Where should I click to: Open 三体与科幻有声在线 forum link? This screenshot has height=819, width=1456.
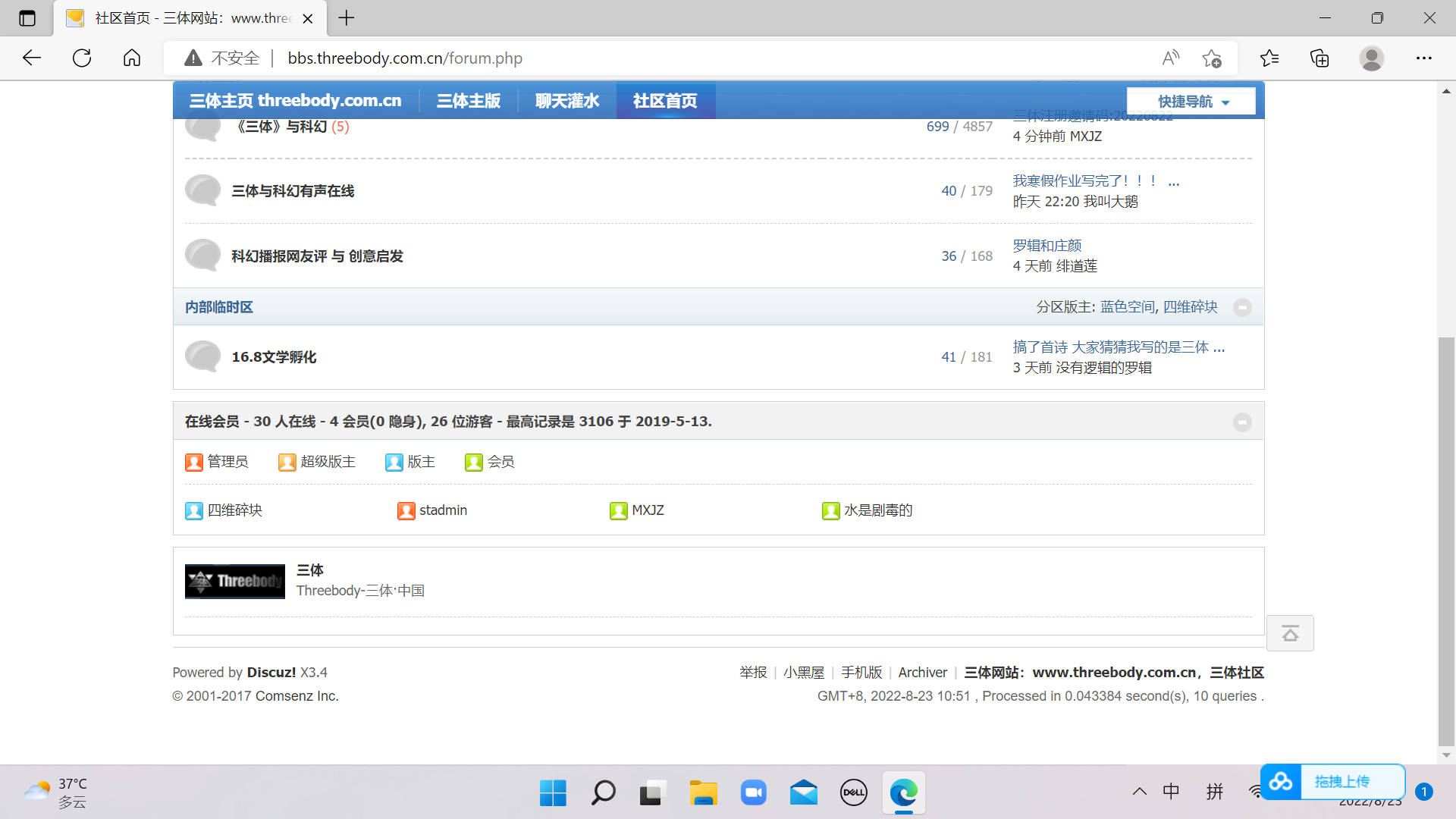click(x=293, y=191)
